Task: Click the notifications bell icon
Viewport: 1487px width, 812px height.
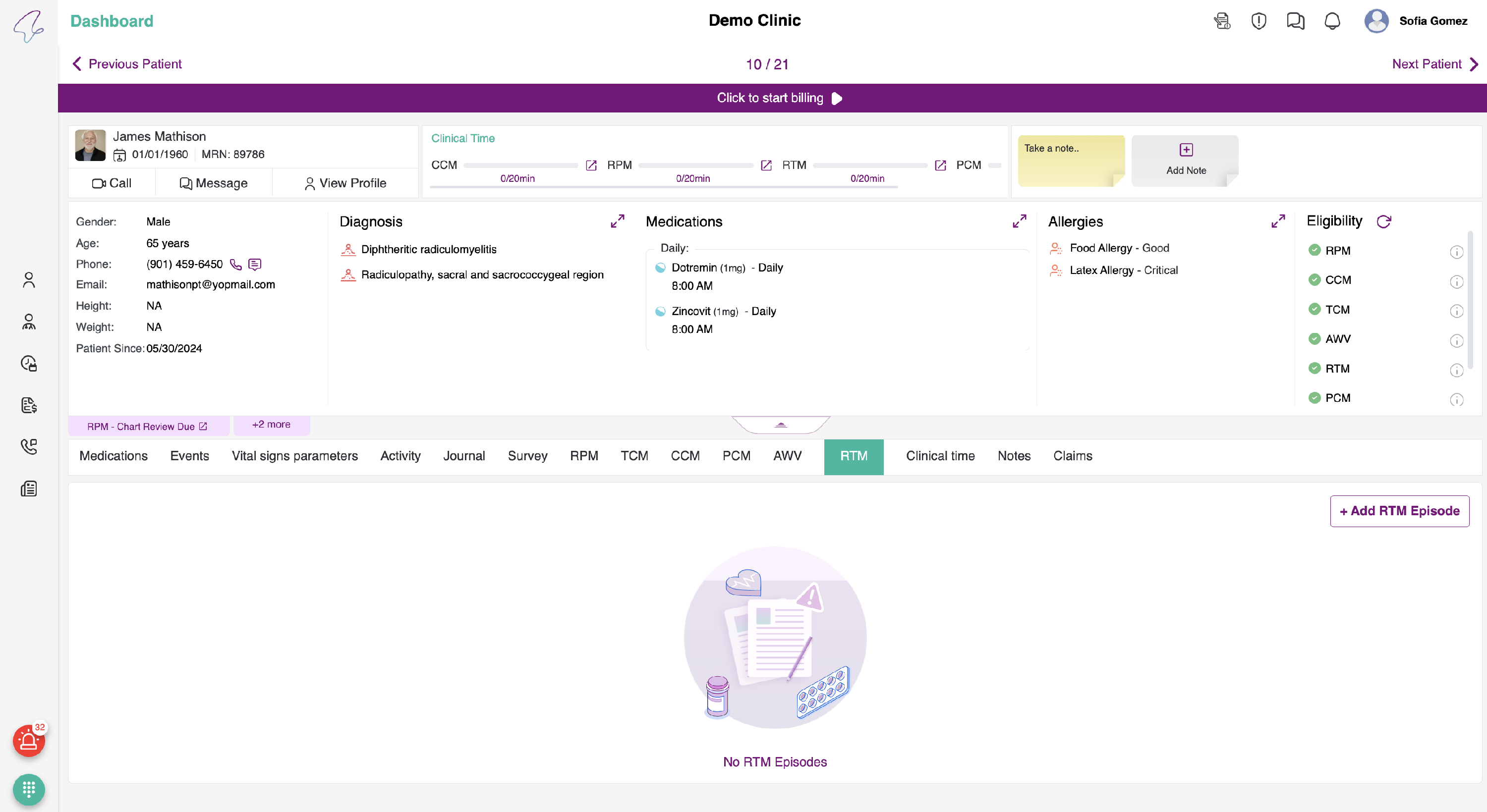Action: tap(1332, 21)
